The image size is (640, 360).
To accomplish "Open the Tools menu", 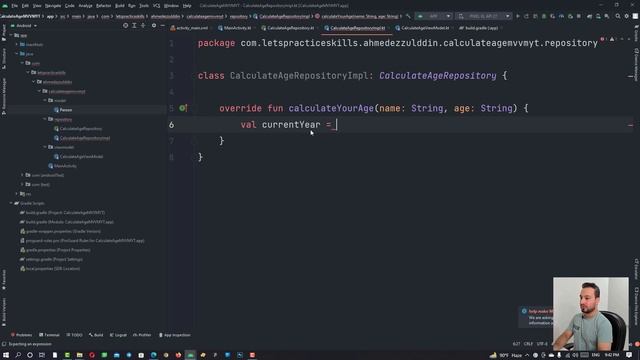I will click(144, 6).
